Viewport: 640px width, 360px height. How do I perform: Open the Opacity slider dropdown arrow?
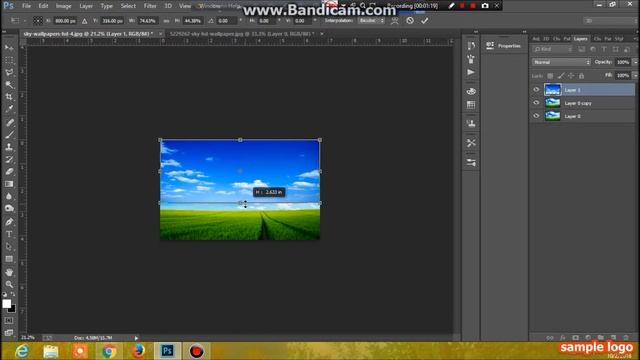pos(635,62)
